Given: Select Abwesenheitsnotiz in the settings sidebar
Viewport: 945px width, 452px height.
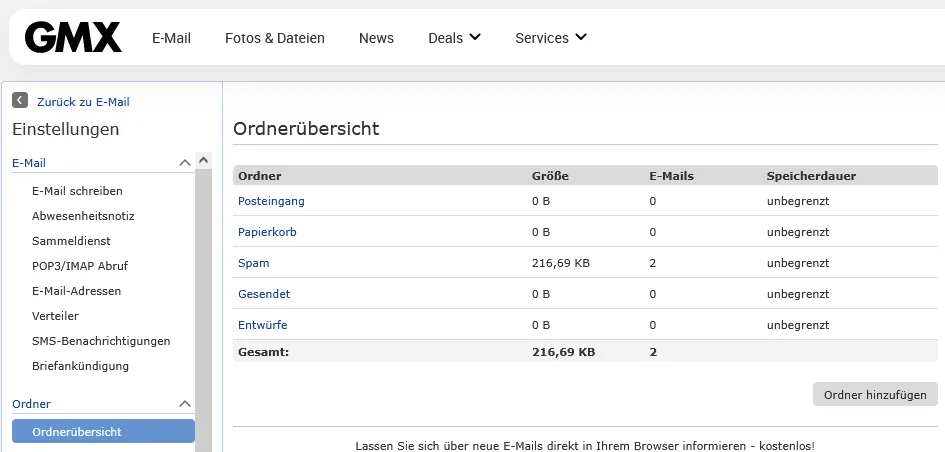Looking at the screenshot, I should tap(83, 216).
